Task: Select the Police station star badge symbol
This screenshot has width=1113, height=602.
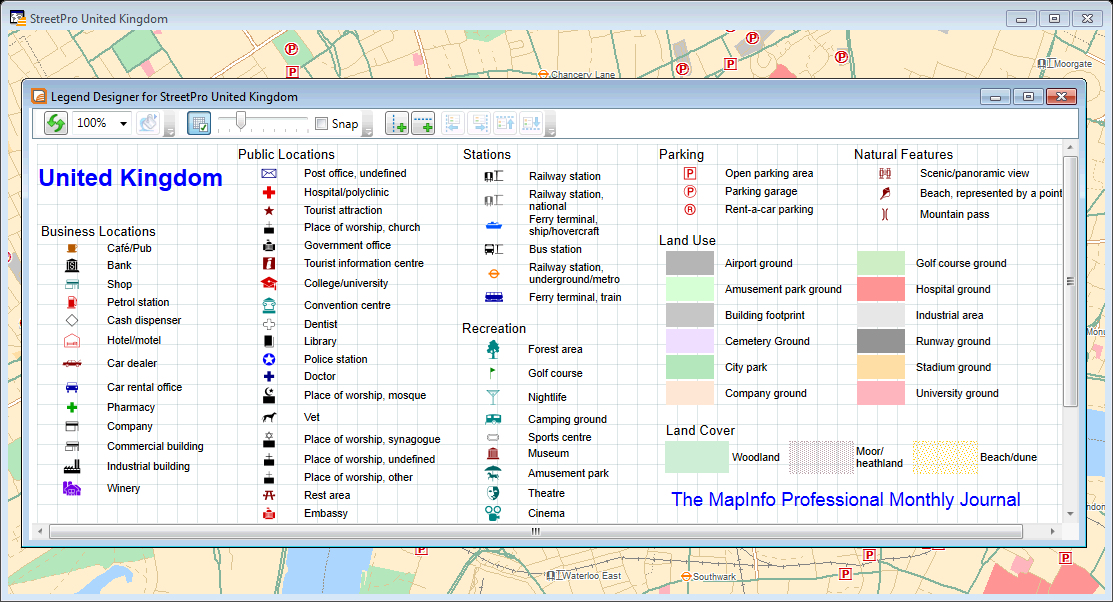Action: (268, 359)
